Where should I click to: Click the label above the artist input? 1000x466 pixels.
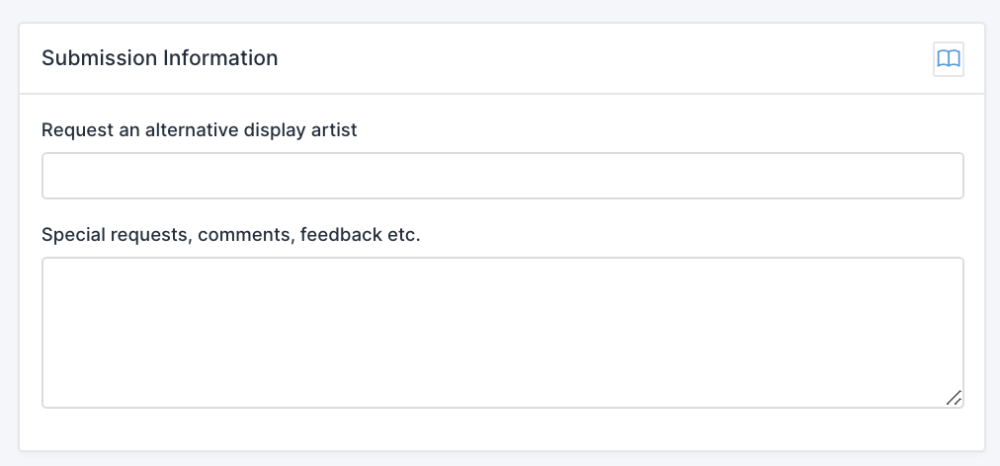coord(199,130)
